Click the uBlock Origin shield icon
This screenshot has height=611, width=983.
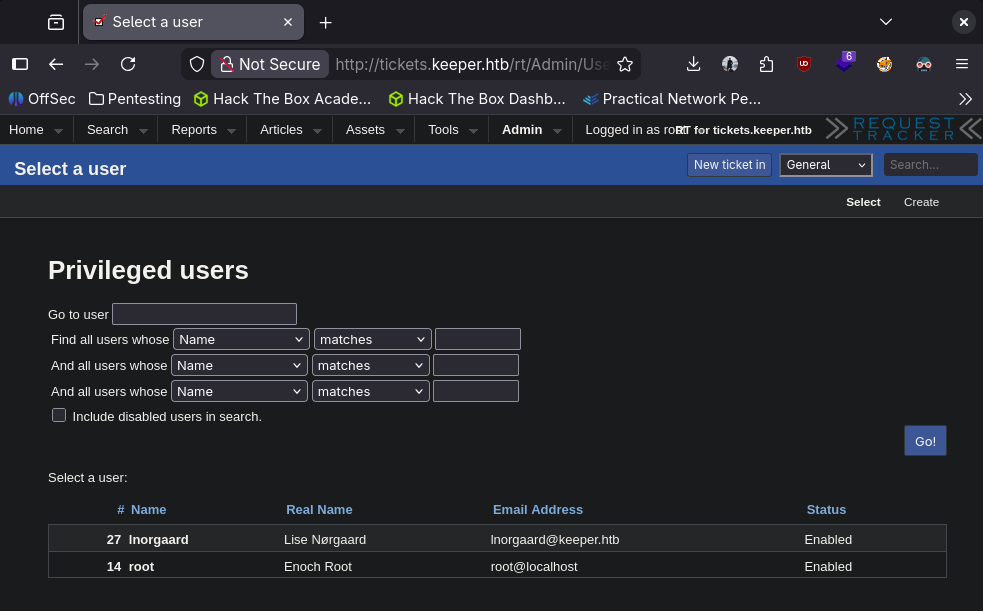(x=803, y=64)
